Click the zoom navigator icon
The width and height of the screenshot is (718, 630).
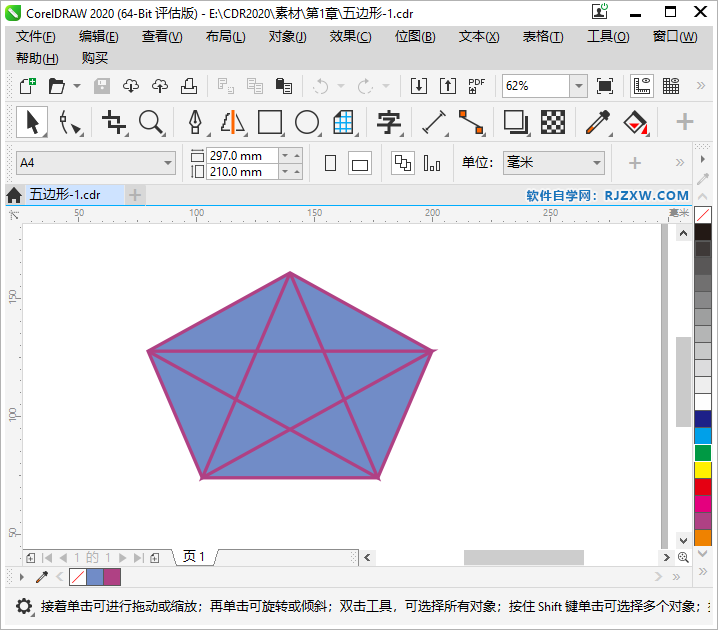tap(683, 557)
